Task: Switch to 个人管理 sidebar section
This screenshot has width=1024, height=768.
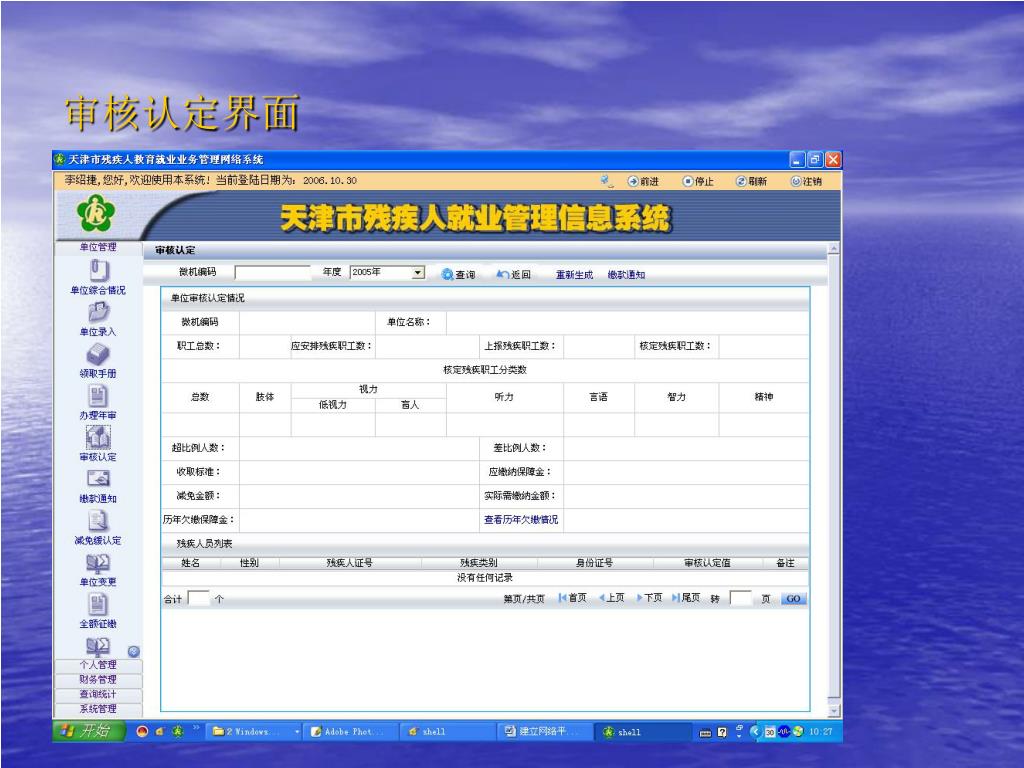Action: [x=98, y=665]
